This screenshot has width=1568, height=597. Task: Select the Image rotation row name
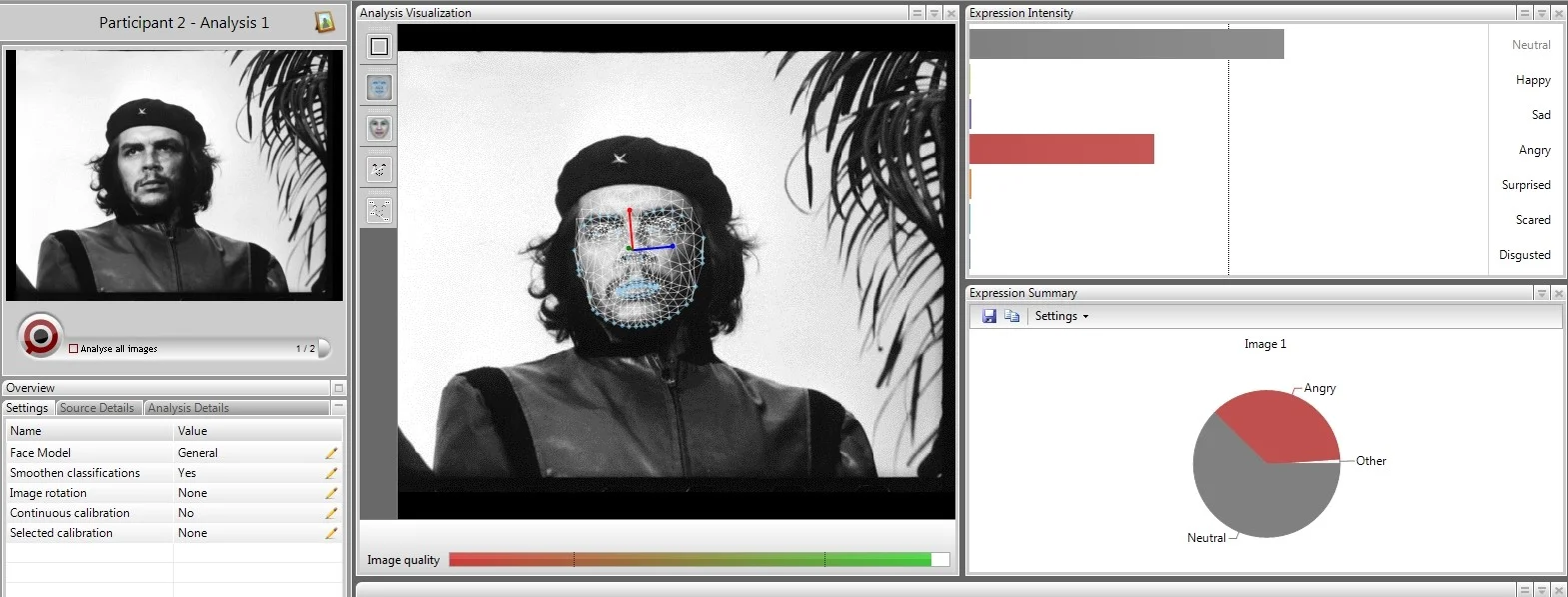point(48,493)
